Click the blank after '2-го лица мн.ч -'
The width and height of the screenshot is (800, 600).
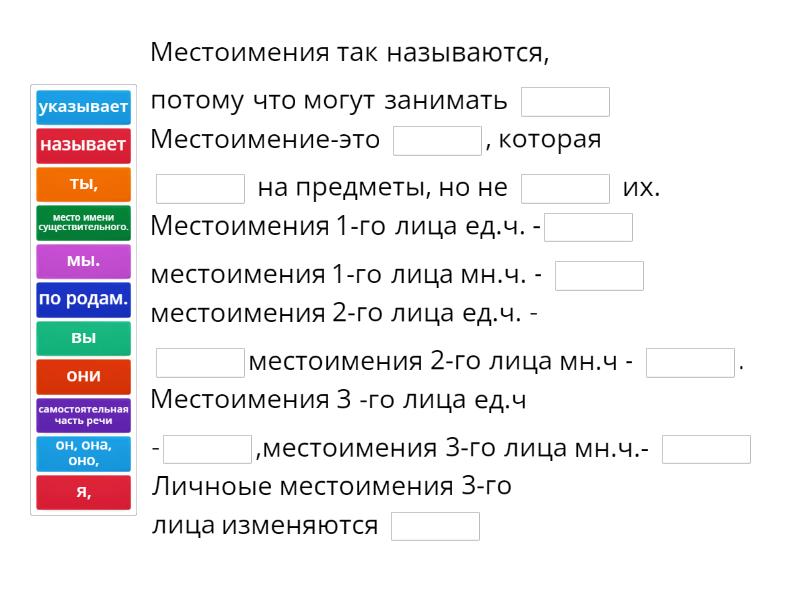tap(690, 363)
